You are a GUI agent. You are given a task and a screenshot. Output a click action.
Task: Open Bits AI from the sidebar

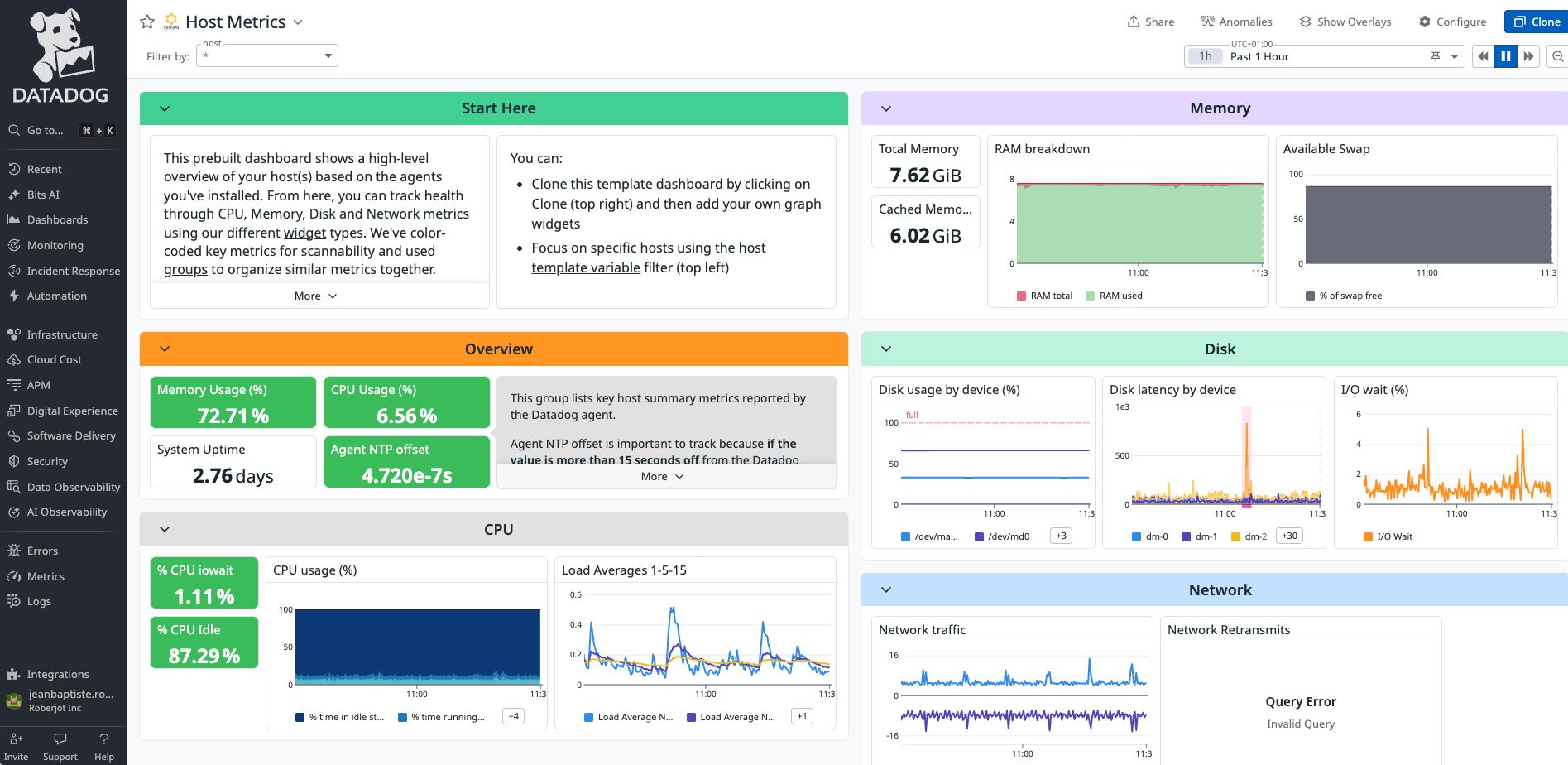coord(43,195)
